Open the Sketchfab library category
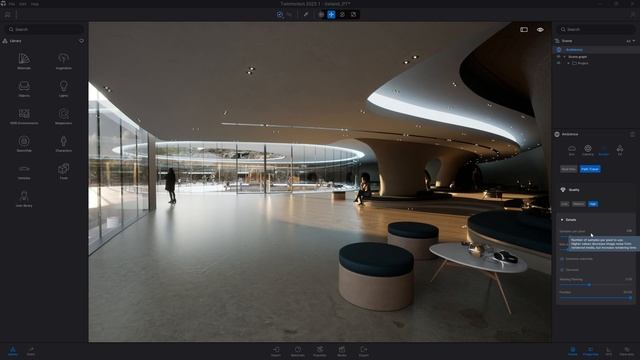640x360 pixels. (24, 144)
